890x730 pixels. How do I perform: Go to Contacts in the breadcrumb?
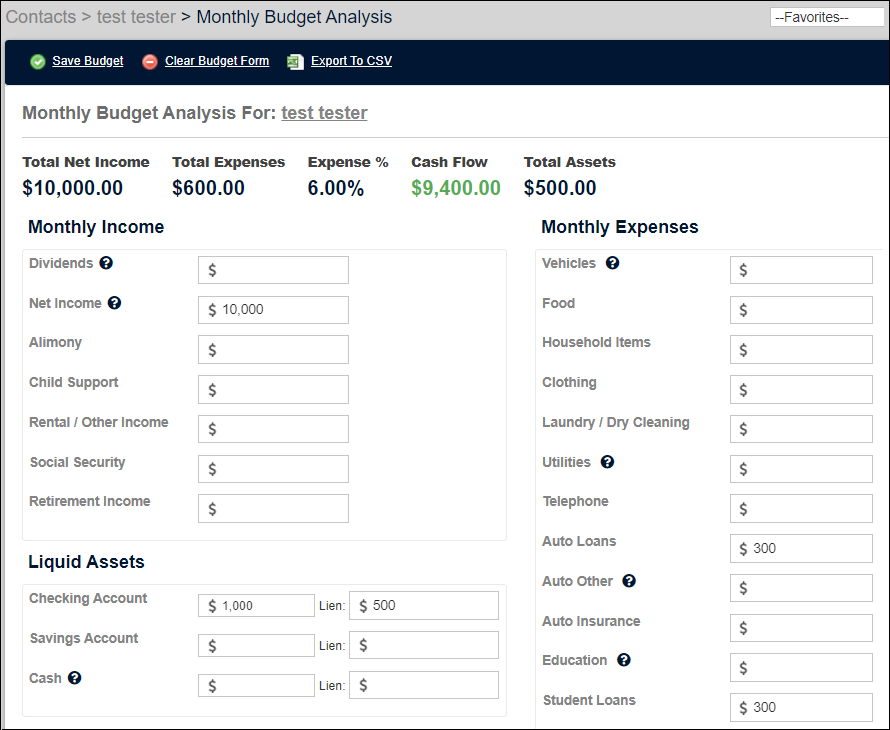click(x=41, y=17)
